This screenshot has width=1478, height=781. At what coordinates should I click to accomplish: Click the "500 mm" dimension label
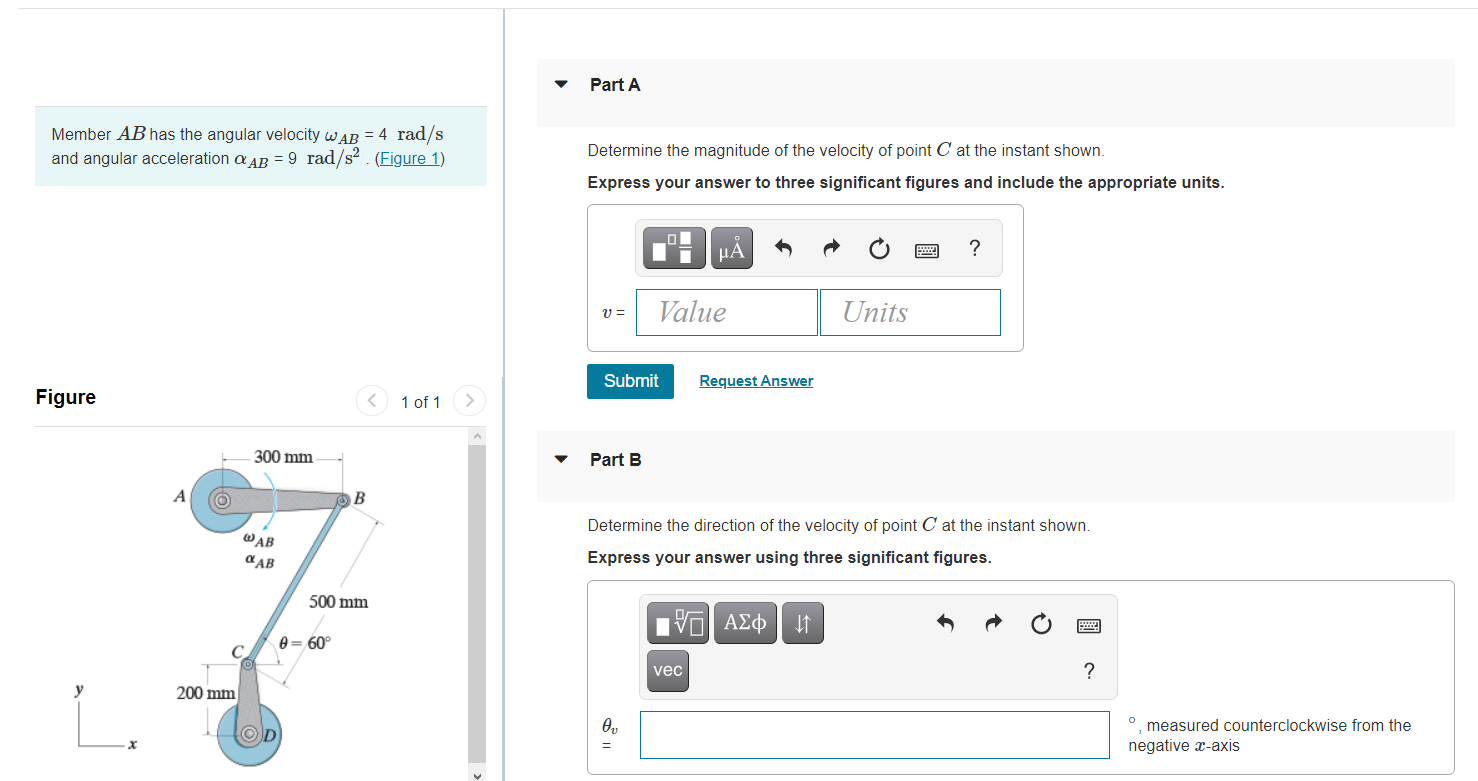[x=338, y=602]
